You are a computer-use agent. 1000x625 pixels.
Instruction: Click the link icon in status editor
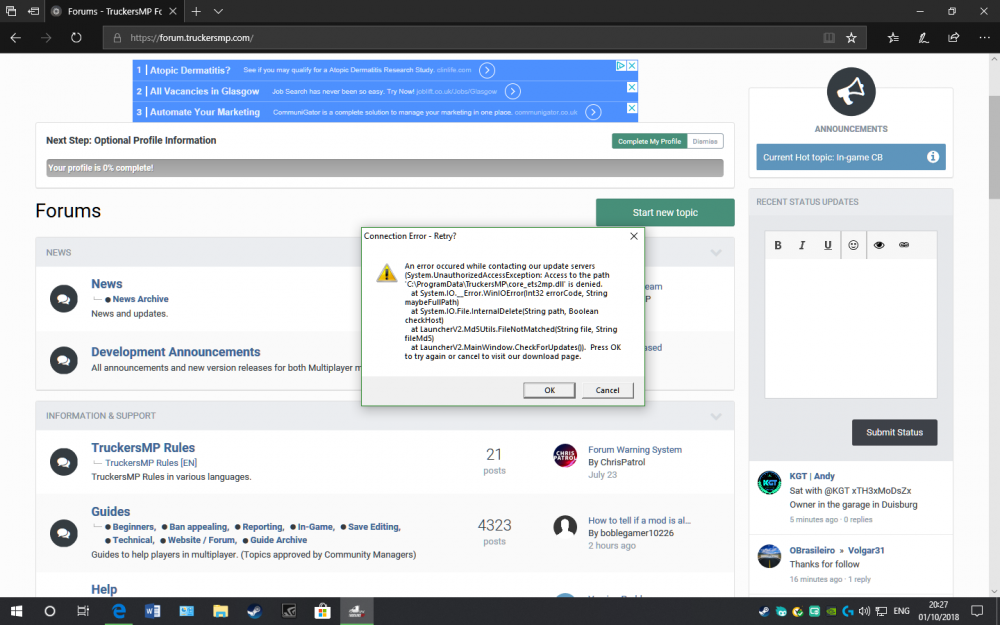[x=903, y=245]
